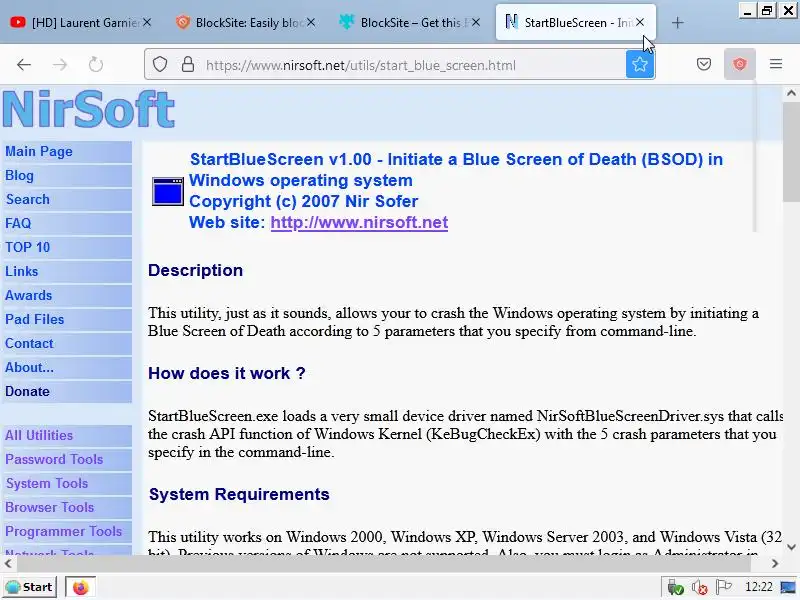Click the show desktop tray icon
The image size is (800, 600).
789,587
